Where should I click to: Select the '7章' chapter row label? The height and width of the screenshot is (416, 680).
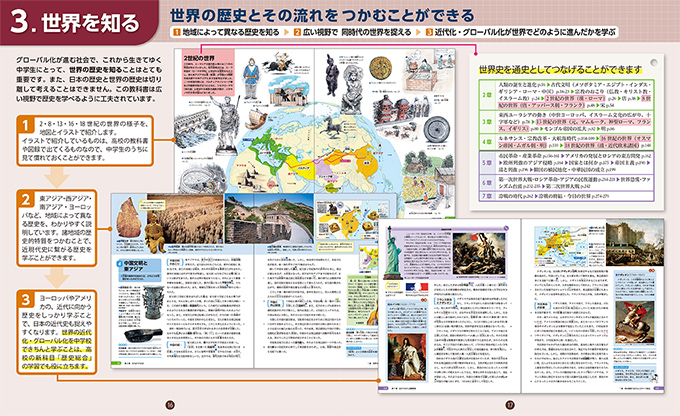tap(487, 196)
